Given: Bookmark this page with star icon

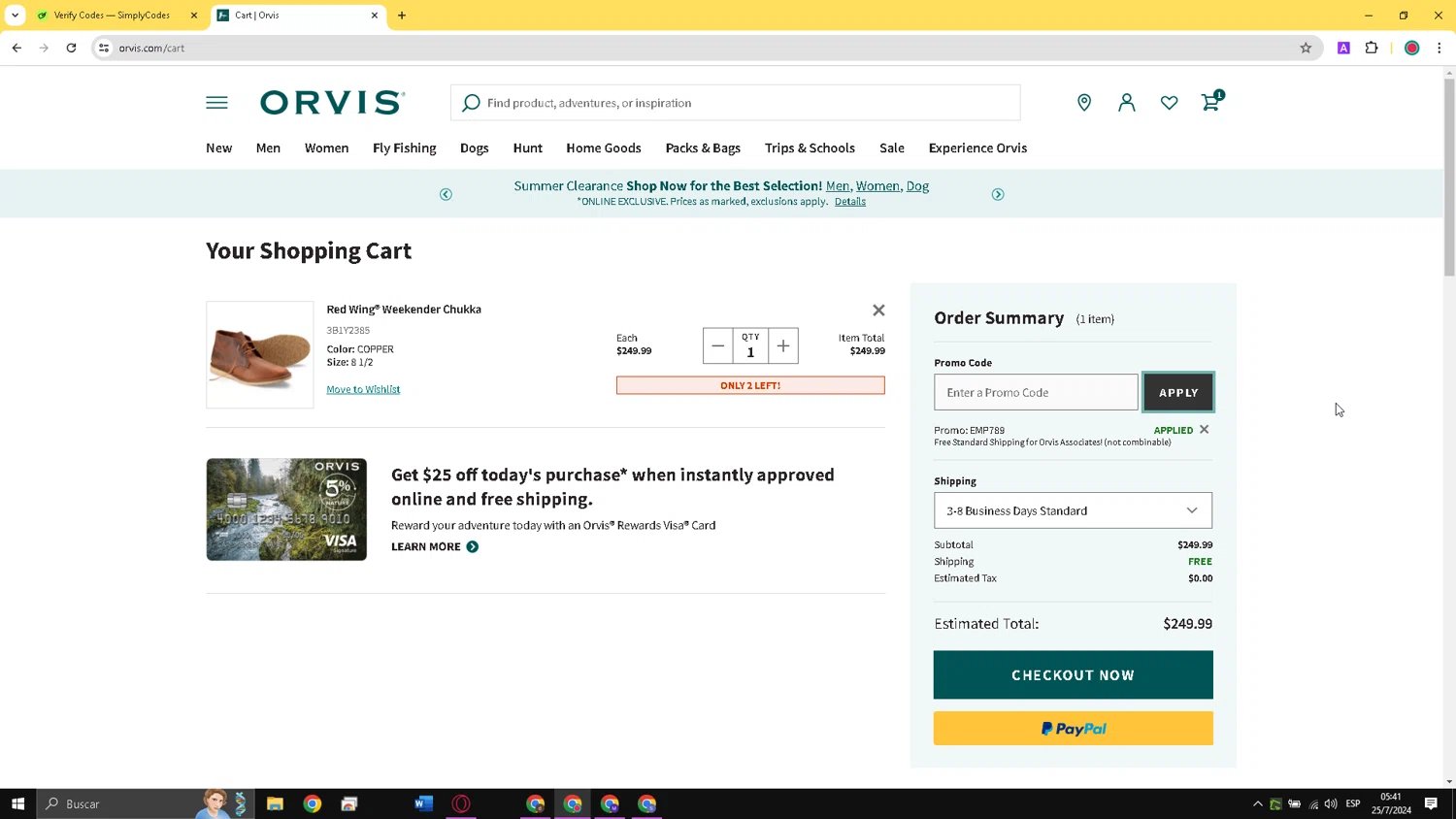Looking at the screenshot, I should [x=1306, y=48].
